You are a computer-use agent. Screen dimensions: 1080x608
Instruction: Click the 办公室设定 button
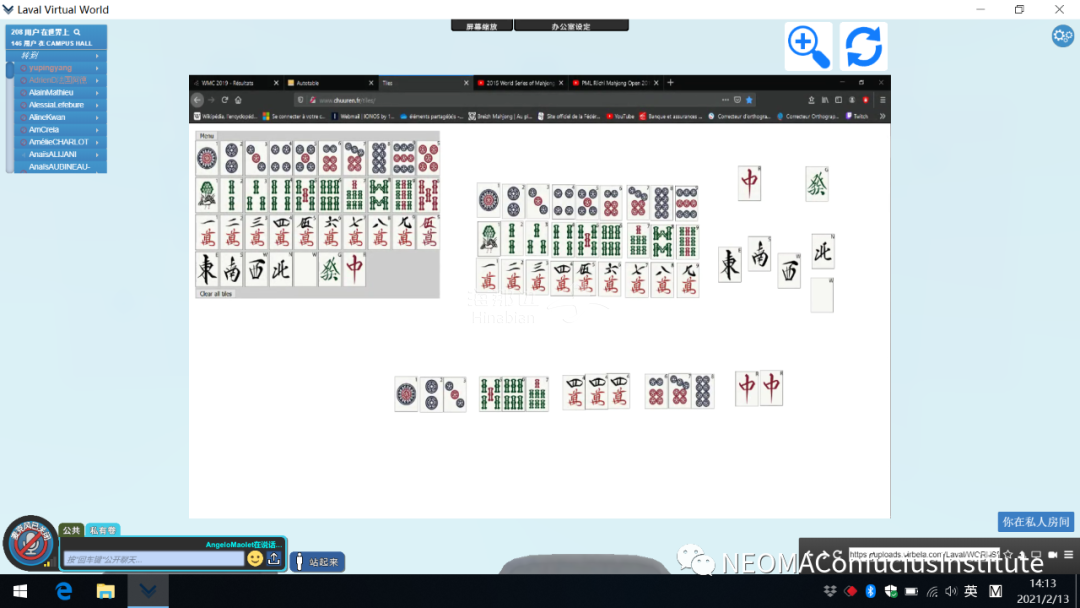[571, 26]
